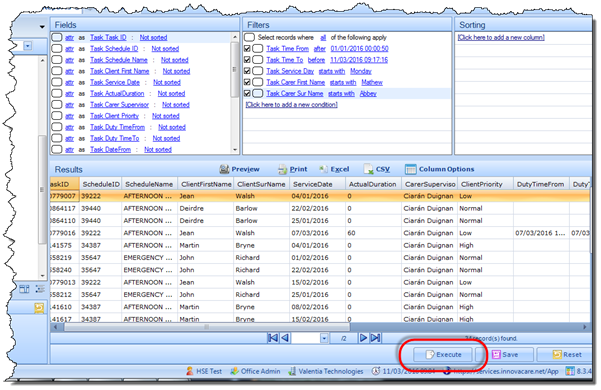This screenshot has width=601, height=390.
Task: Change the sort state 'Not sorted' of Task Task ID
Action: pos(153,37)
